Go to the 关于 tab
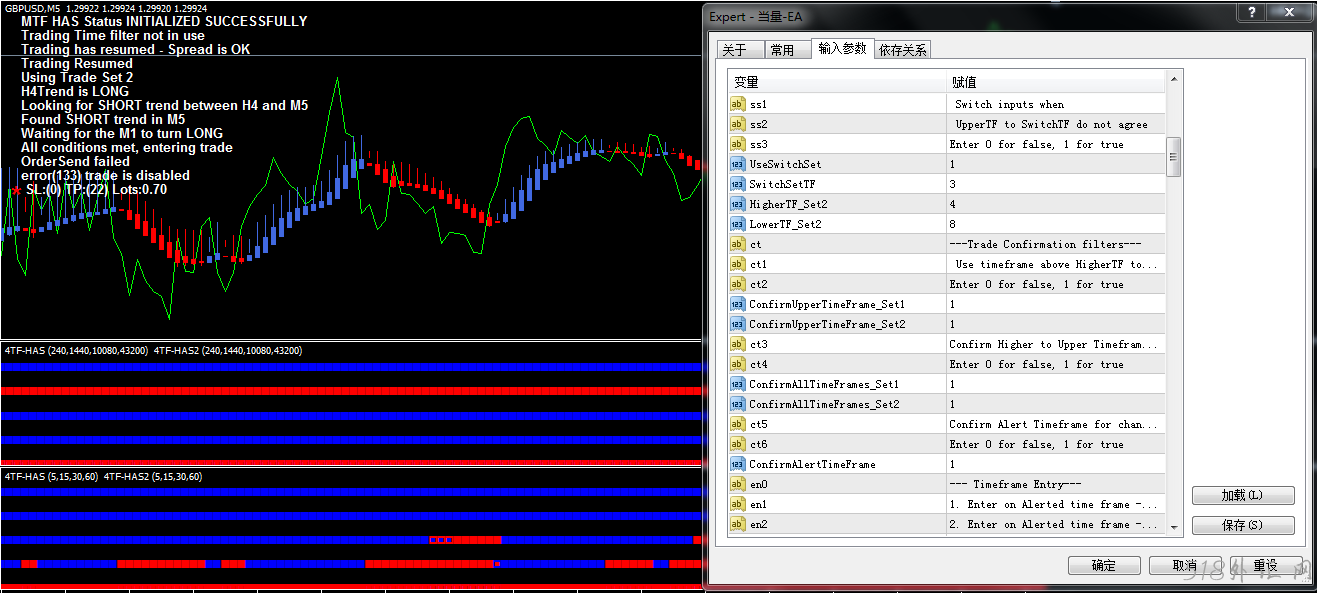 pos(735,50)
